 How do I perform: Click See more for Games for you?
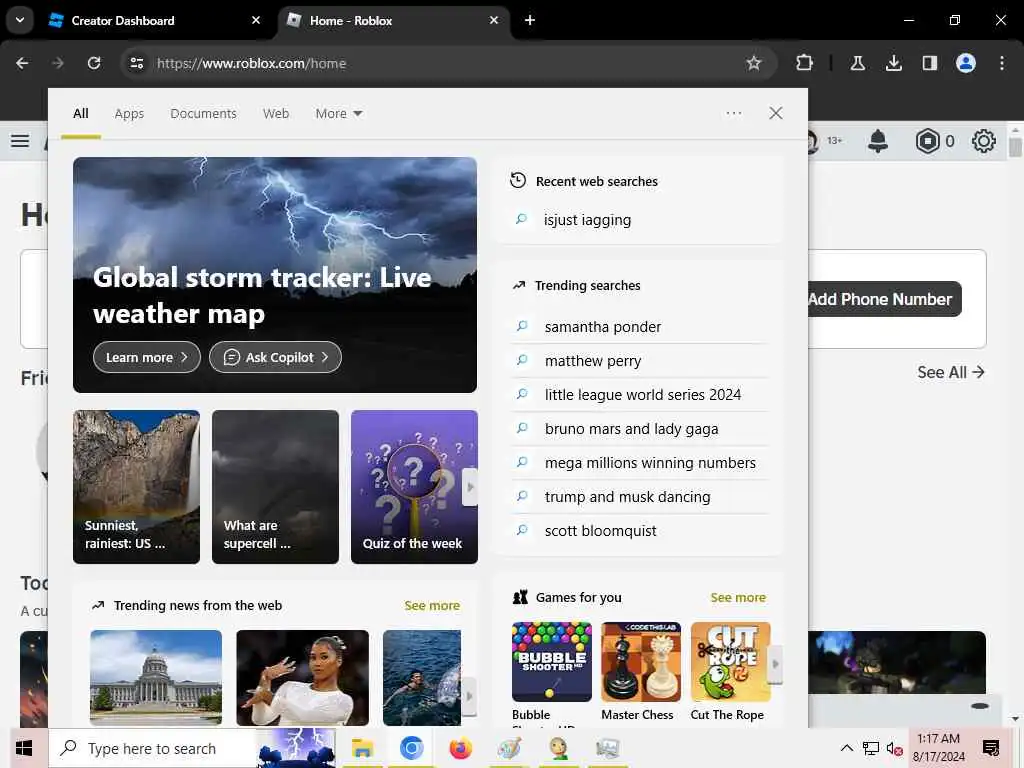[x=738, y=598]
